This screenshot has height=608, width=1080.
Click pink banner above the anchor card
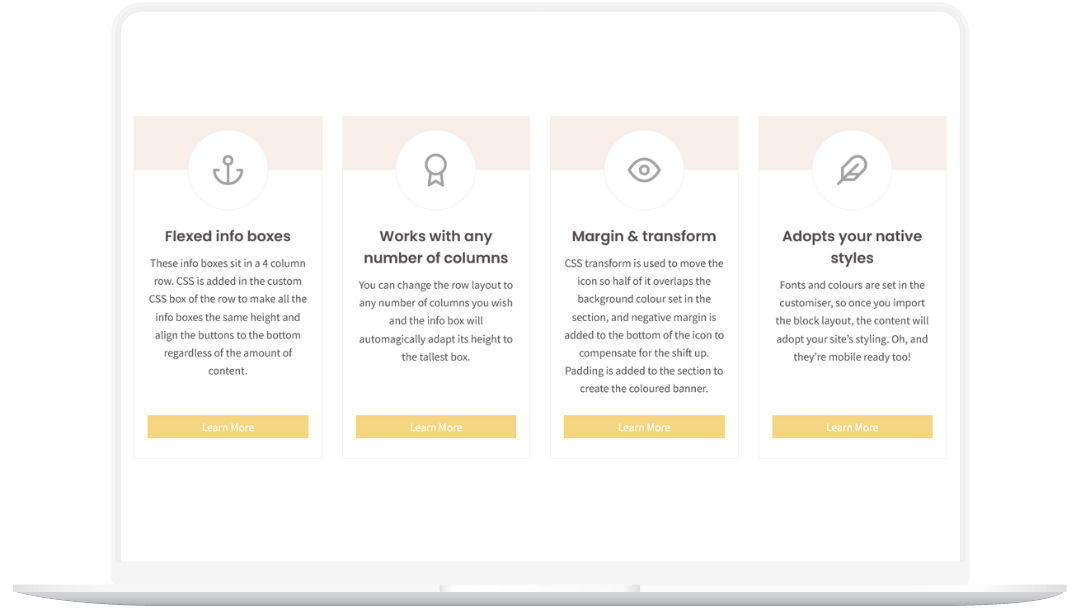(160, 143)
